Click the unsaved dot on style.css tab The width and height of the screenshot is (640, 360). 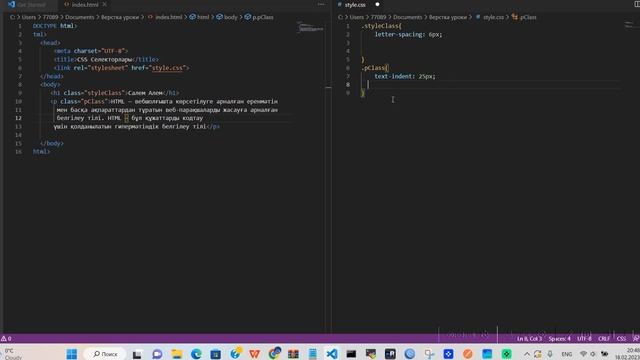(377, 4)
